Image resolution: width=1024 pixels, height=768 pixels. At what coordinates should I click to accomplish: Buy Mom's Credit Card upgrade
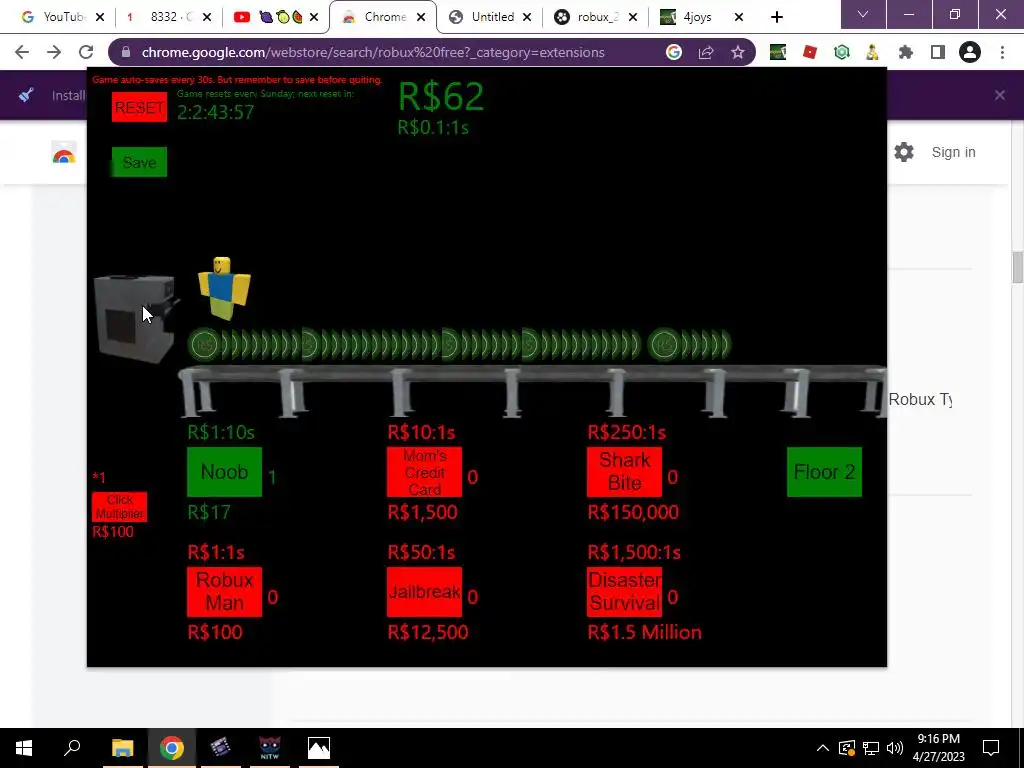pyautogui.click(x=424, y=472)
